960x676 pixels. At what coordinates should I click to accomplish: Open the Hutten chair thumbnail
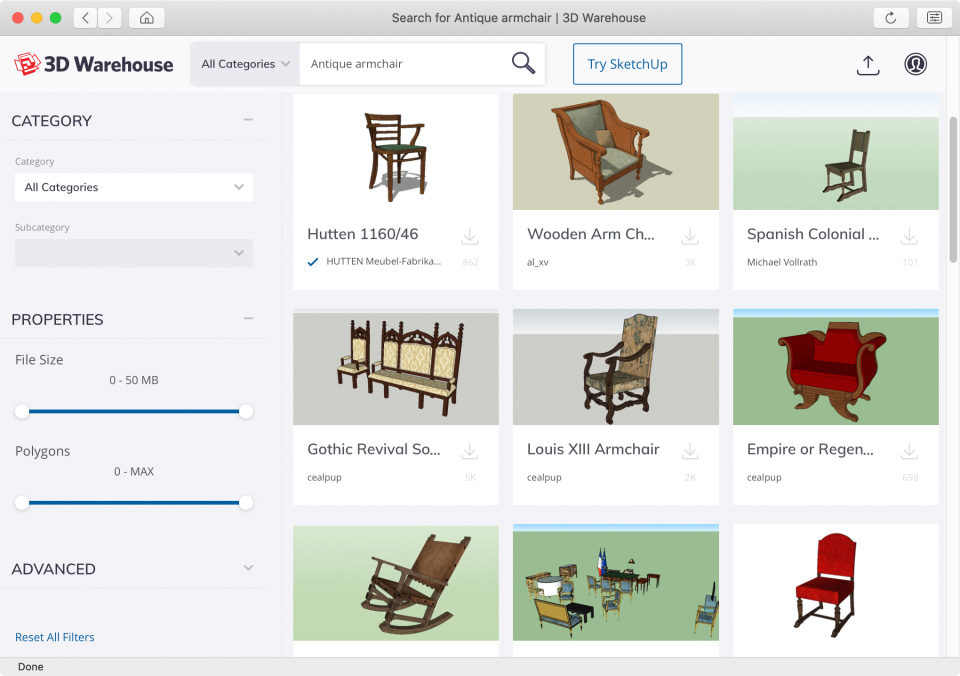pyautogui.click(x=396, y=152)
